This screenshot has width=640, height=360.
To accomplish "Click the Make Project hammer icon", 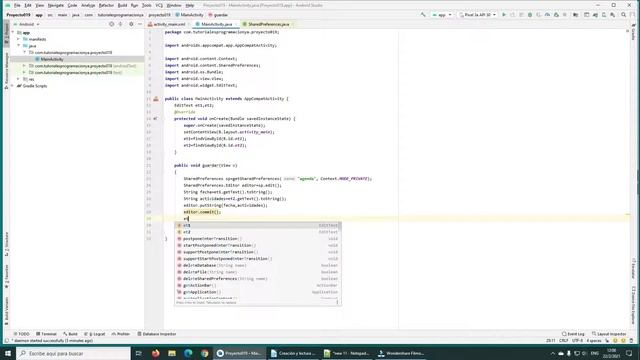I will pyautogui.click(x=423, y=15).
